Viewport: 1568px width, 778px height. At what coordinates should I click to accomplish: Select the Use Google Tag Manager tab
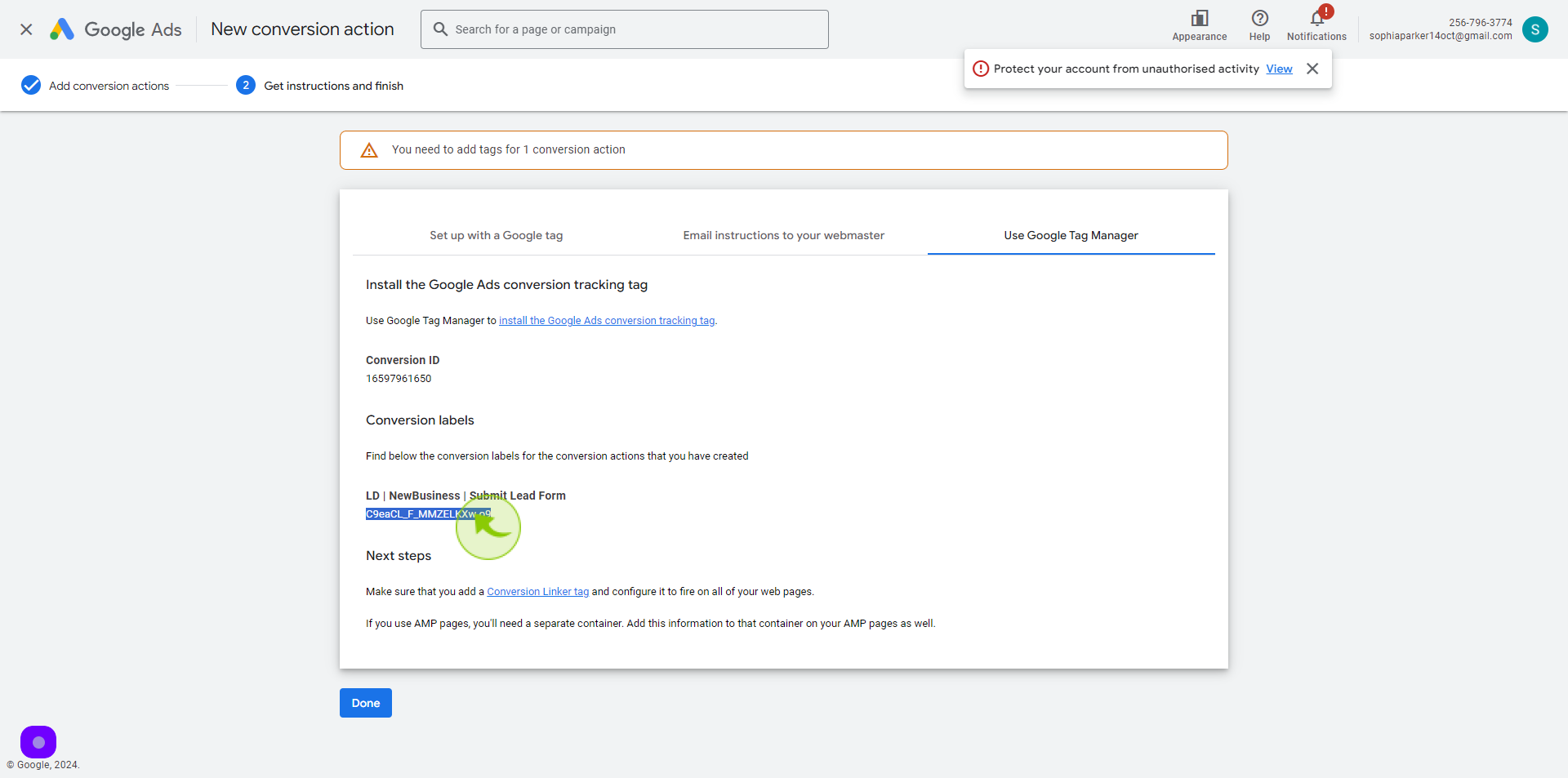(x=1071, y=235)
